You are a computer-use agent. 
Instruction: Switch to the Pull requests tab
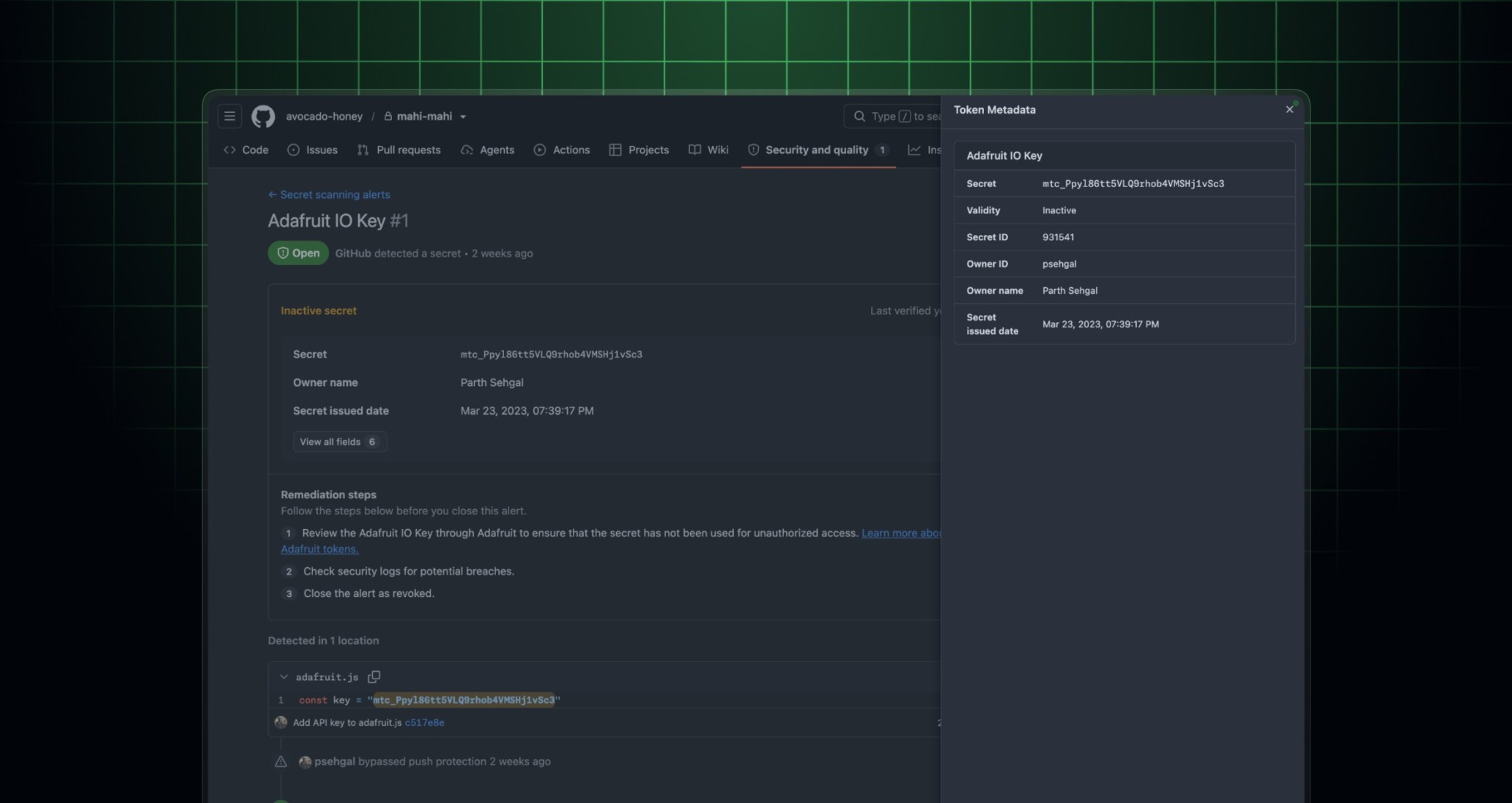399,150
